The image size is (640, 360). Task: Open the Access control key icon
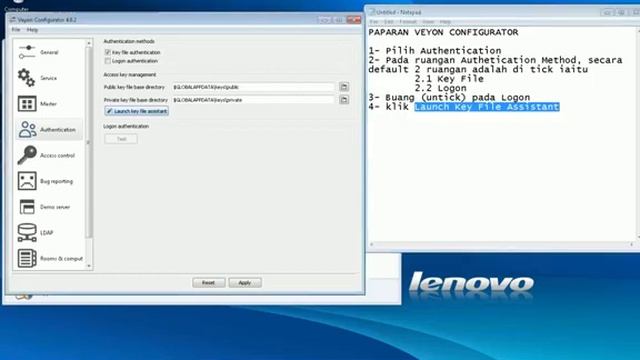27,155
